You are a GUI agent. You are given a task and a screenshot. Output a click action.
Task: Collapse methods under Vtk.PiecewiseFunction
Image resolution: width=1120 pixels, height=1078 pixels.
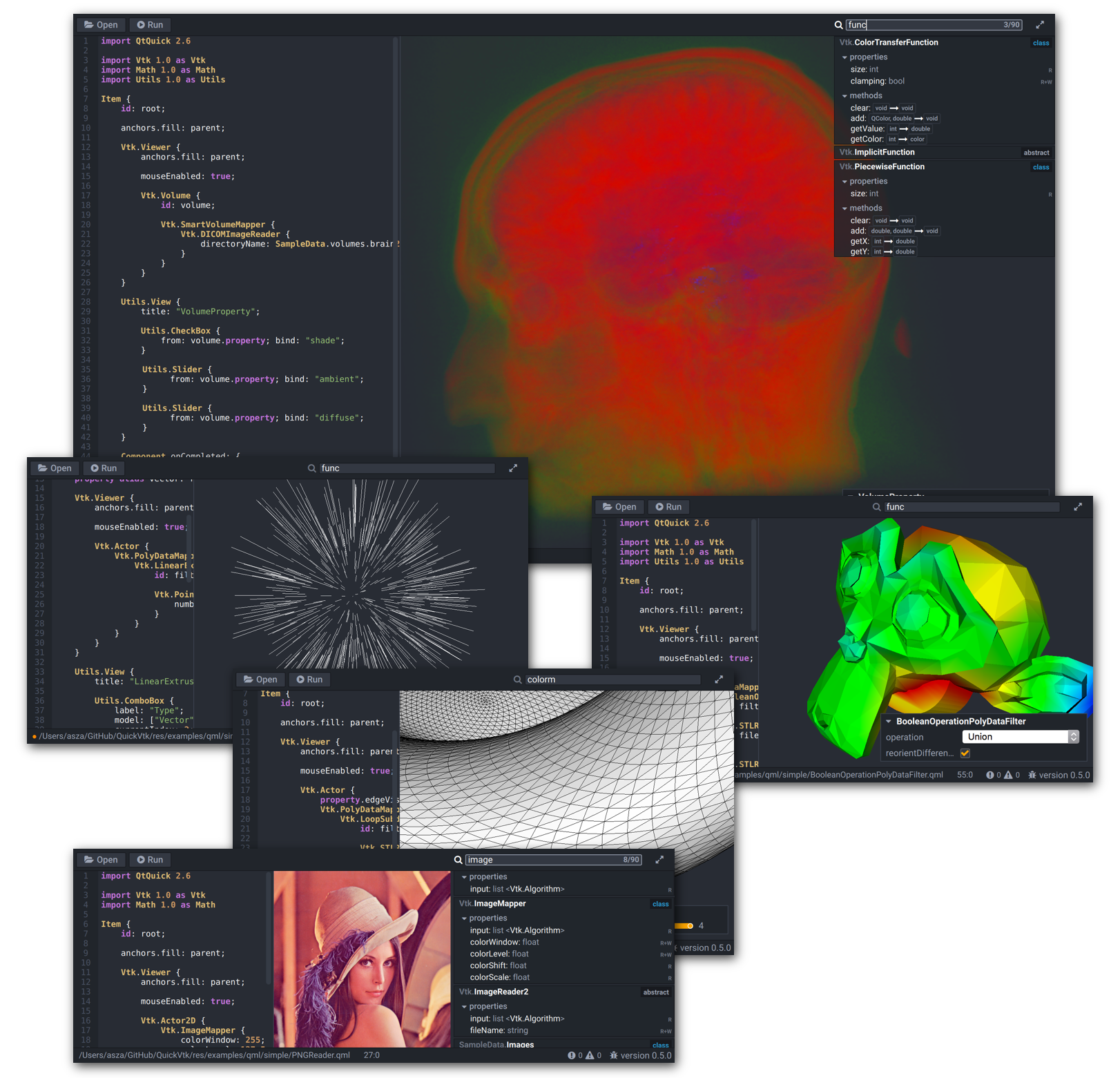pos(844,209)
